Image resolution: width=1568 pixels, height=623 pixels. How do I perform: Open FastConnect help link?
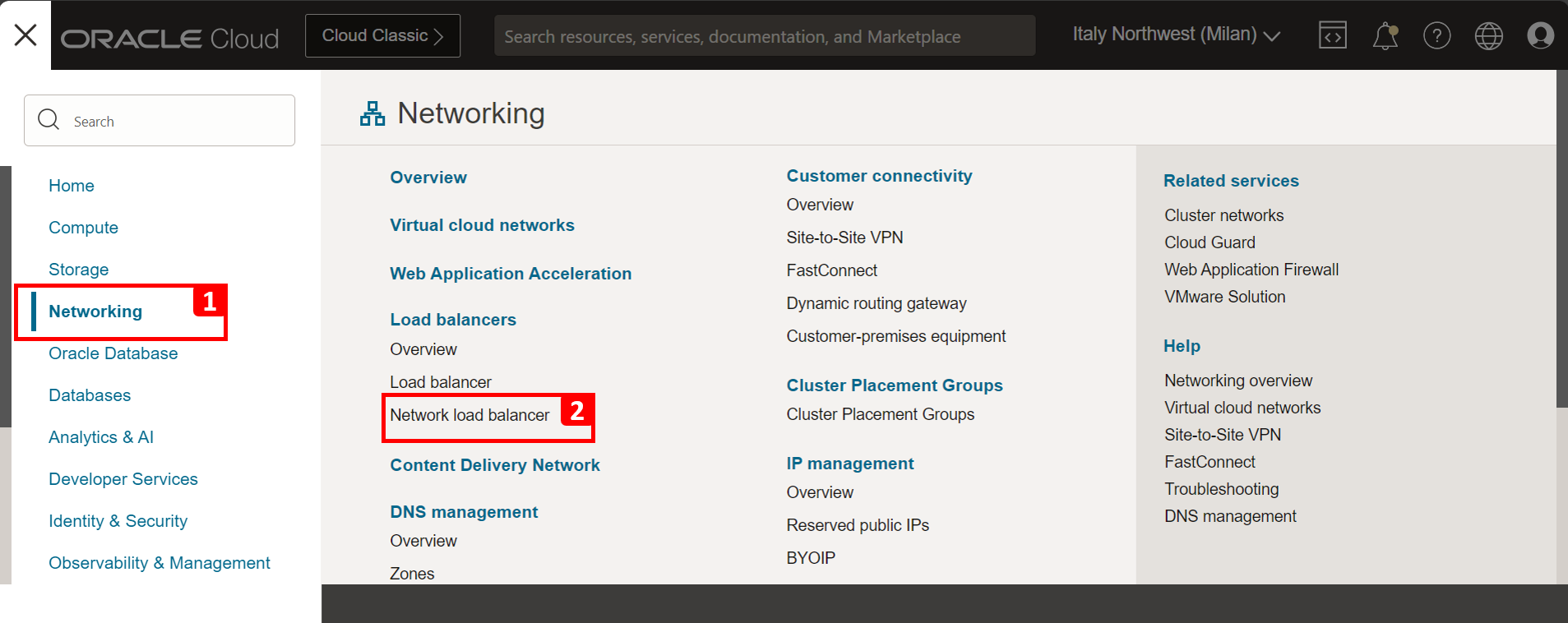pyautogui.click(x=1210, y=462)
